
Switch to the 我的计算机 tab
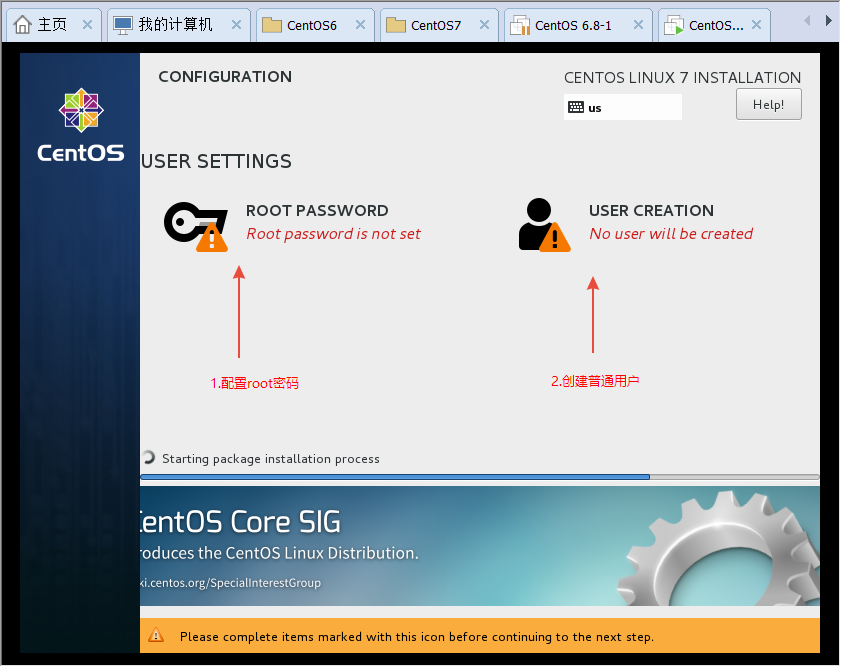[x=179, y=25]
